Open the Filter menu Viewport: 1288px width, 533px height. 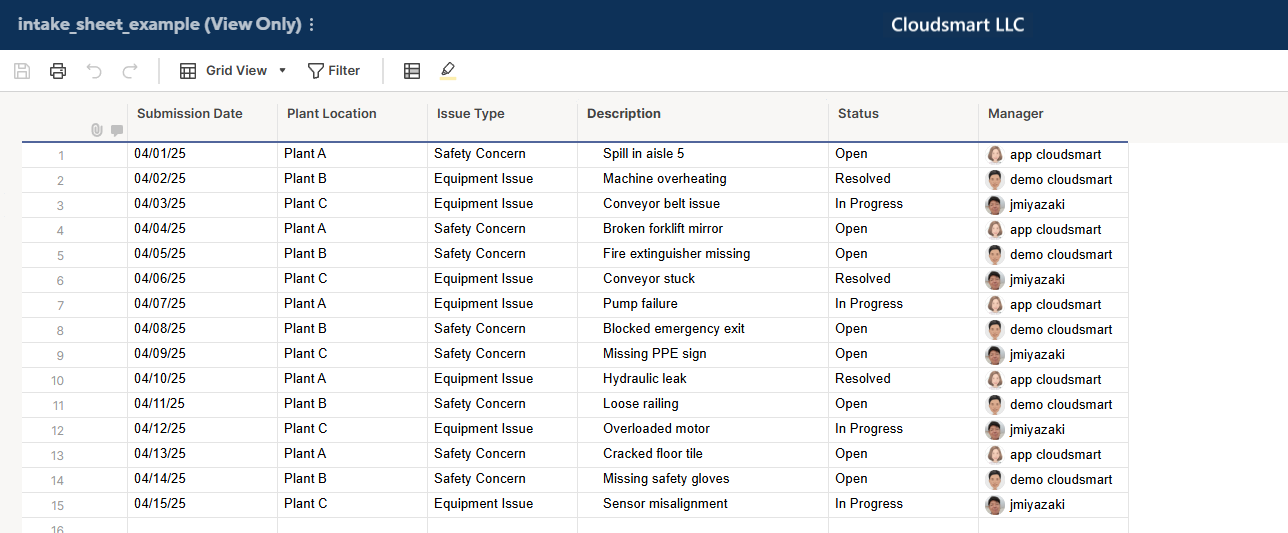[334, 71]
